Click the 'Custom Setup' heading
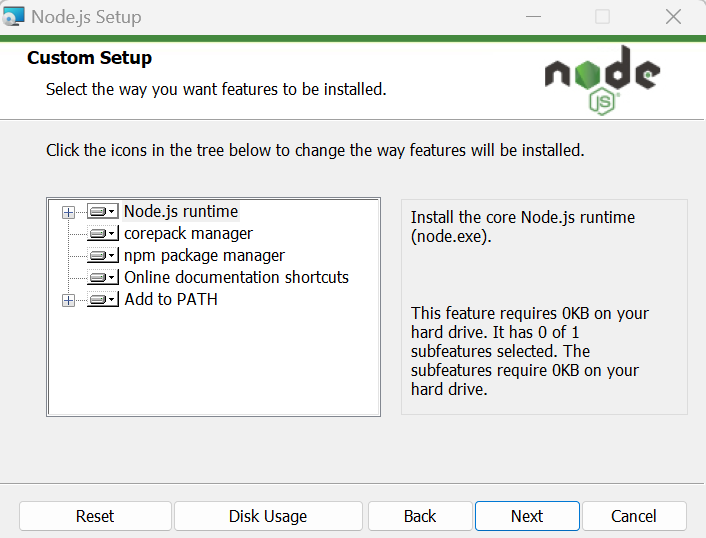Viewport: 706px width, 538px height. pyautogui.click(x=90, y=58)
